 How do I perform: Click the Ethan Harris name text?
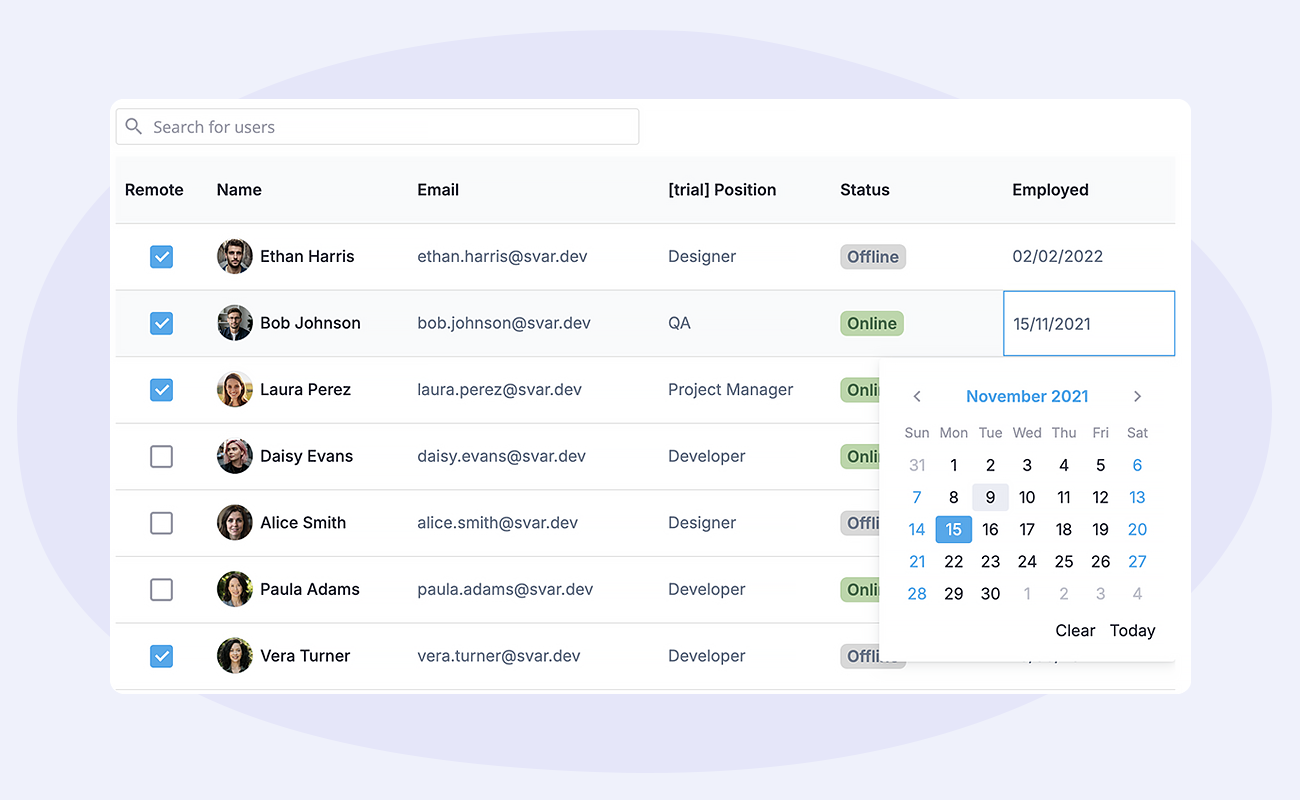(307, 257)
